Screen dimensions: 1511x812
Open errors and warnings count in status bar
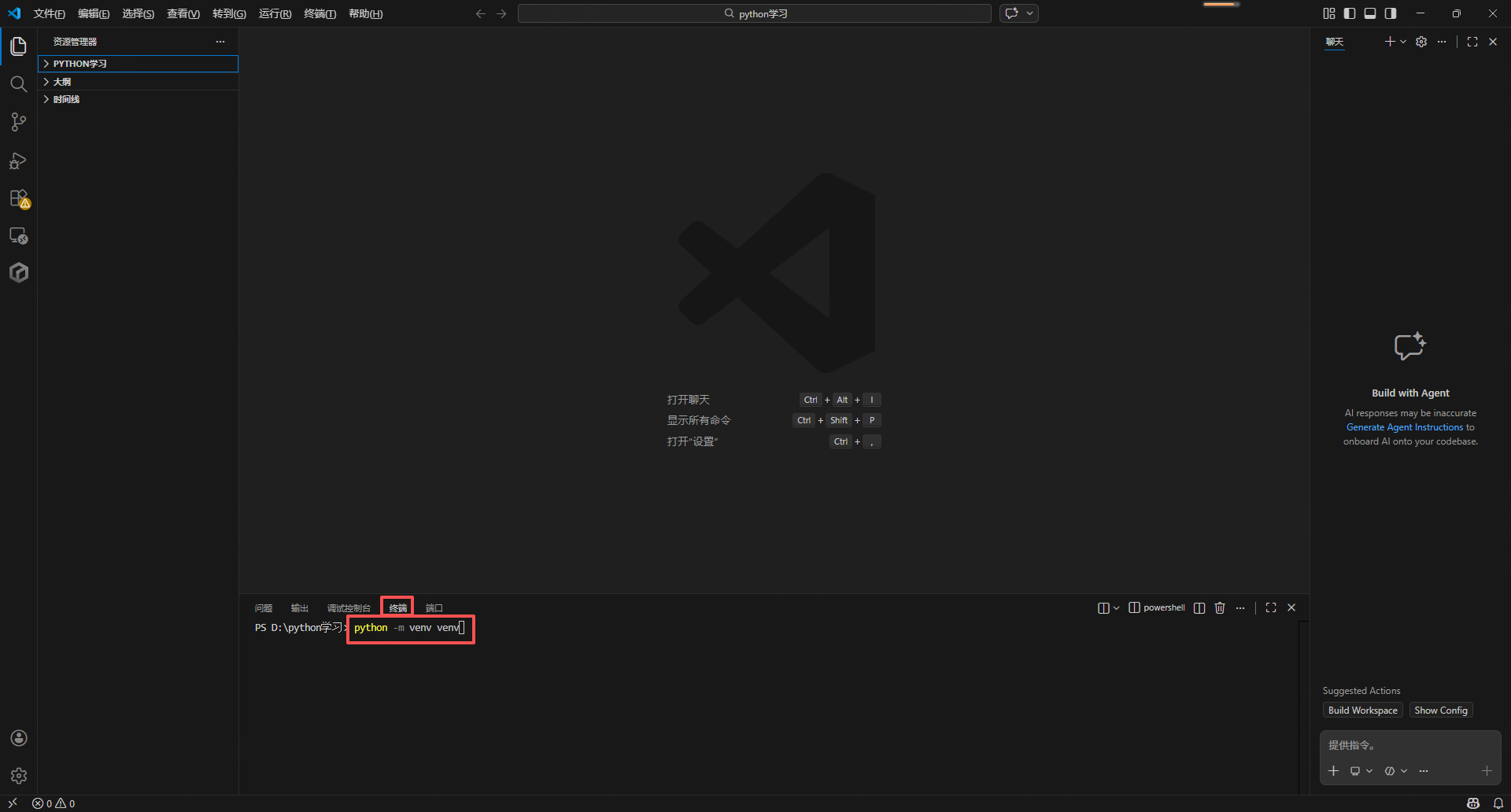(x=54, y=803)
